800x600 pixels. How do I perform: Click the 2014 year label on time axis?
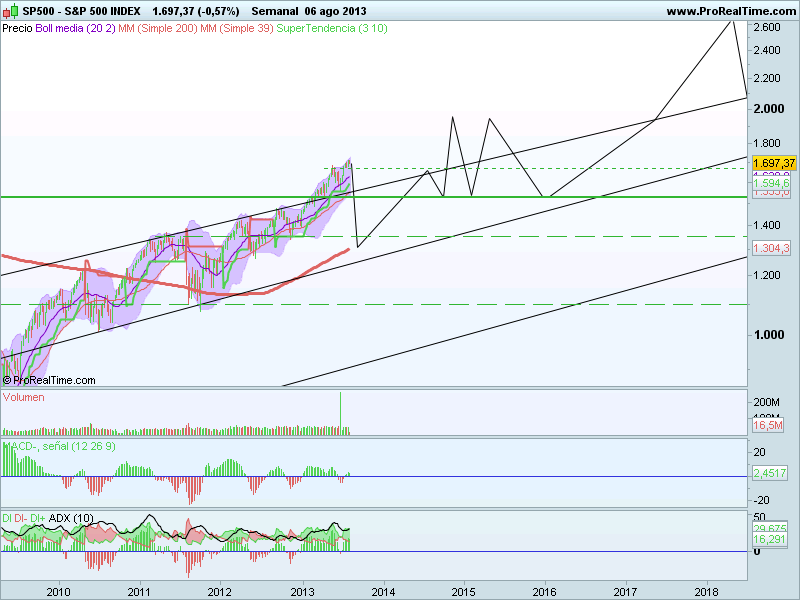384,592
